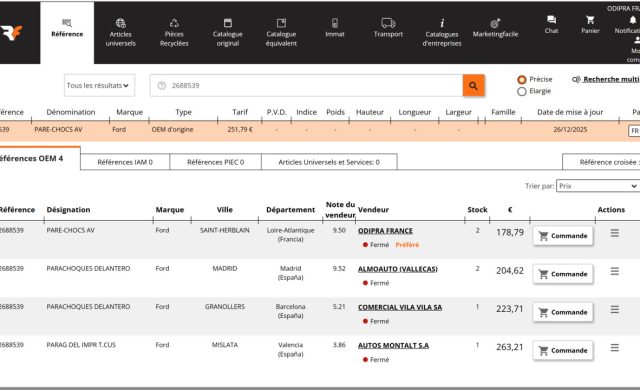Click the orange magnifier search button
This screenshot has height=390, width=640.
(473, 85)
